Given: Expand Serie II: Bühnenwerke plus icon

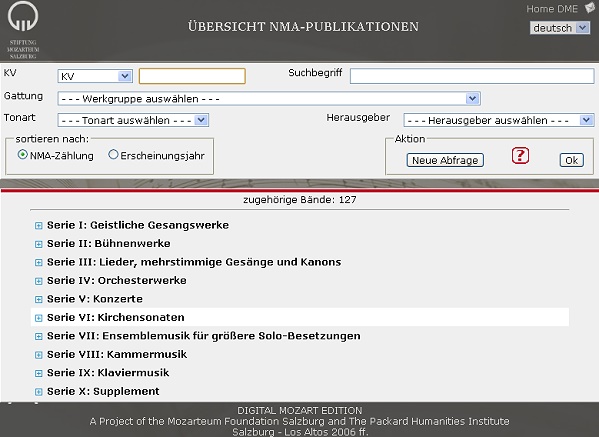Looking at the screenshot, I should [x=39, y=244].
